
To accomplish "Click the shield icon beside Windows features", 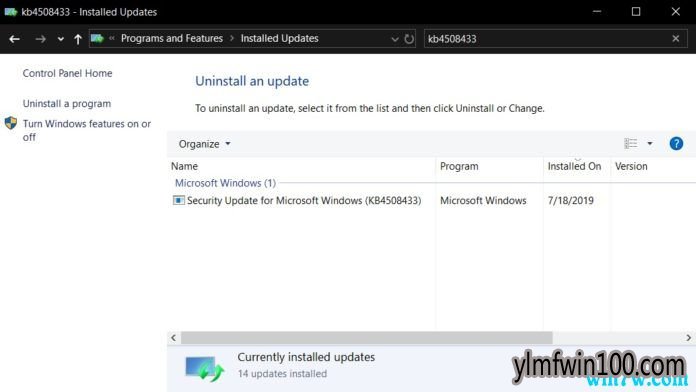I will (x=11, y=123).
